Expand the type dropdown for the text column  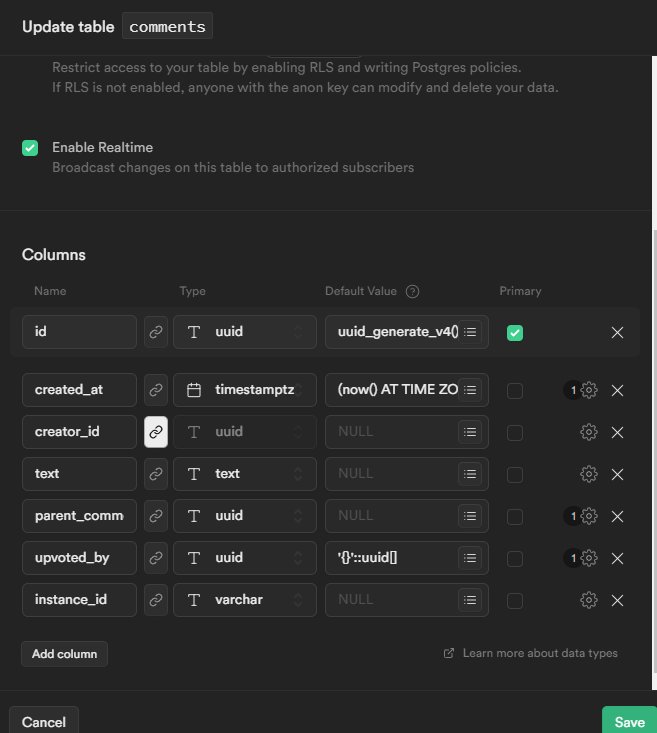click(245, 474)
